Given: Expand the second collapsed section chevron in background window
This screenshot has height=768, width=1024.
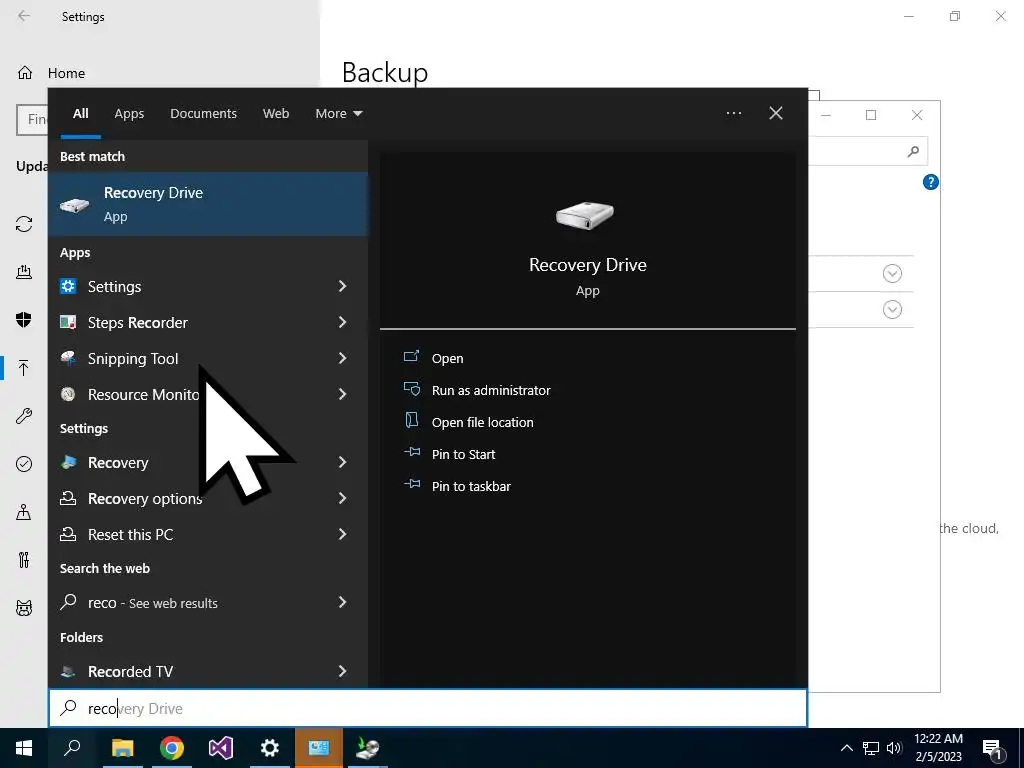Looking at the screenshot, I should click(x=892, y=309).
